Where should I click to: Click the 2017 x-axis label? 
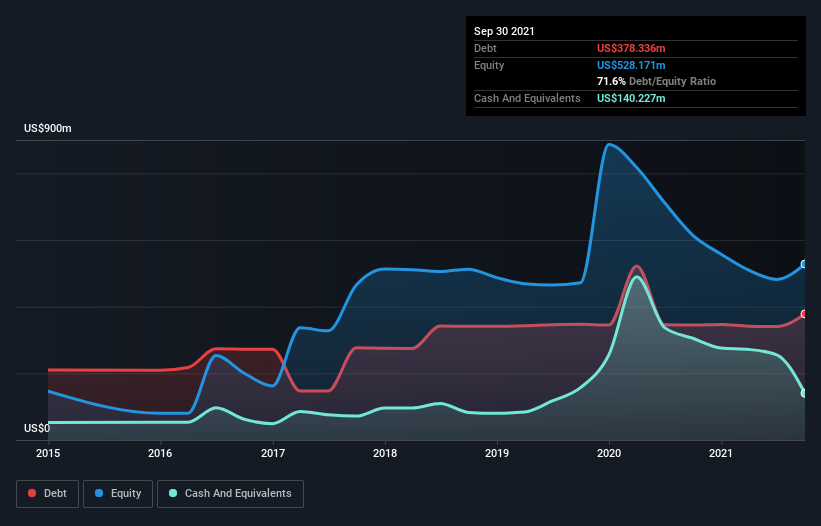click(273, 453)
